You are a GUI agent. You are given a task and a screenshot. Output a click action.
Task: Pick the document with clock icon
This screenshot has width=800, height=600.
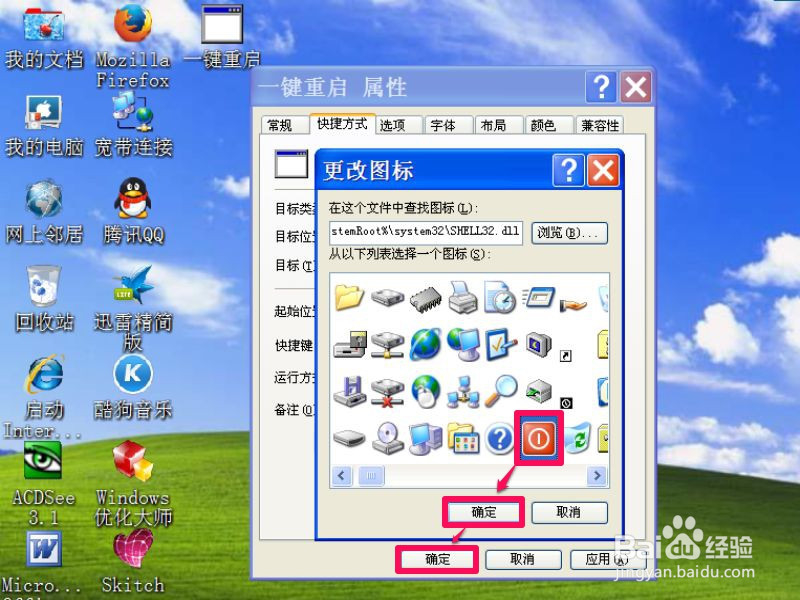coord(500,297)
